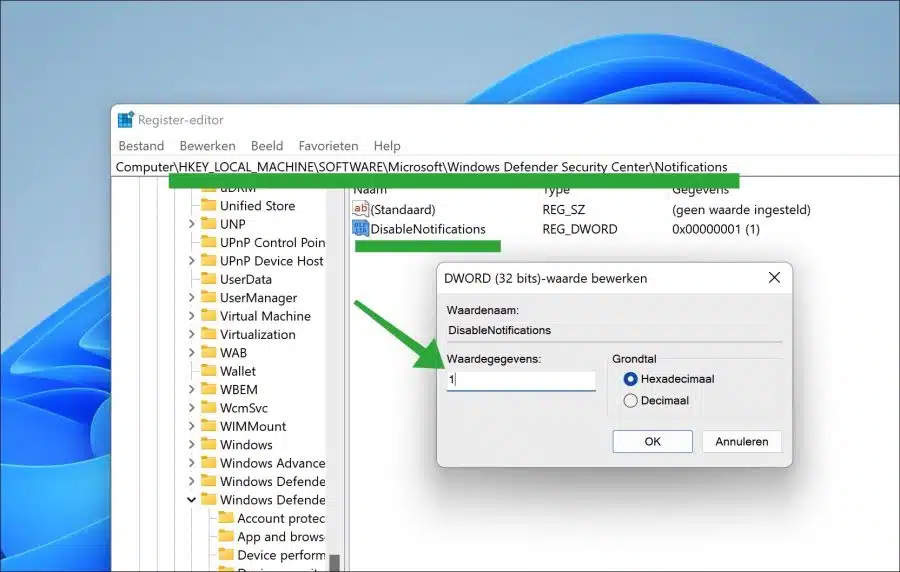The width and height of the screenshot is (900, 572).
Task: Click the Gegevens column header
Action: point(700,190)
